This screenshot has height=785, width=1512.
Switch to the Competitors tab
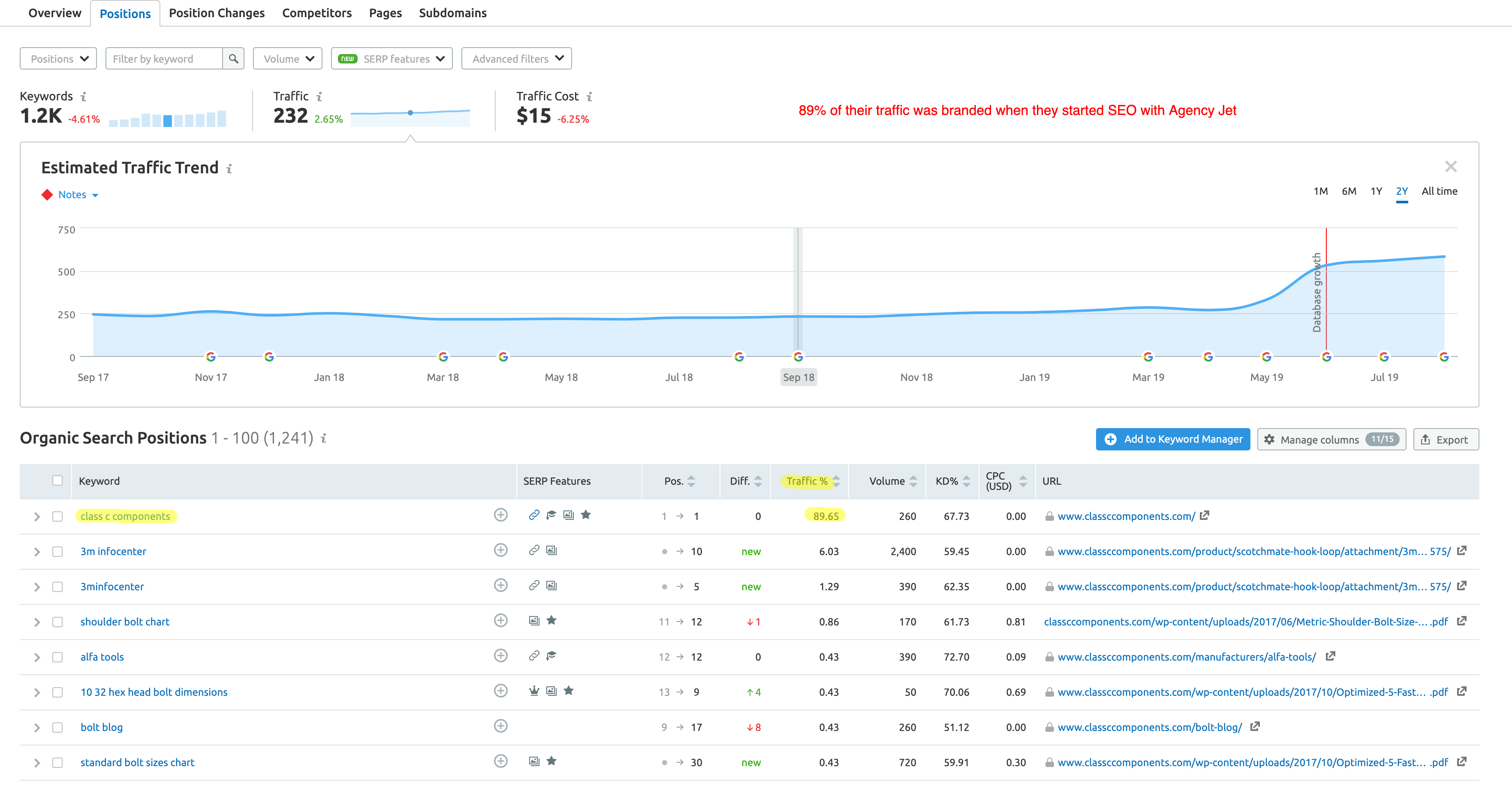coord(316,13)
